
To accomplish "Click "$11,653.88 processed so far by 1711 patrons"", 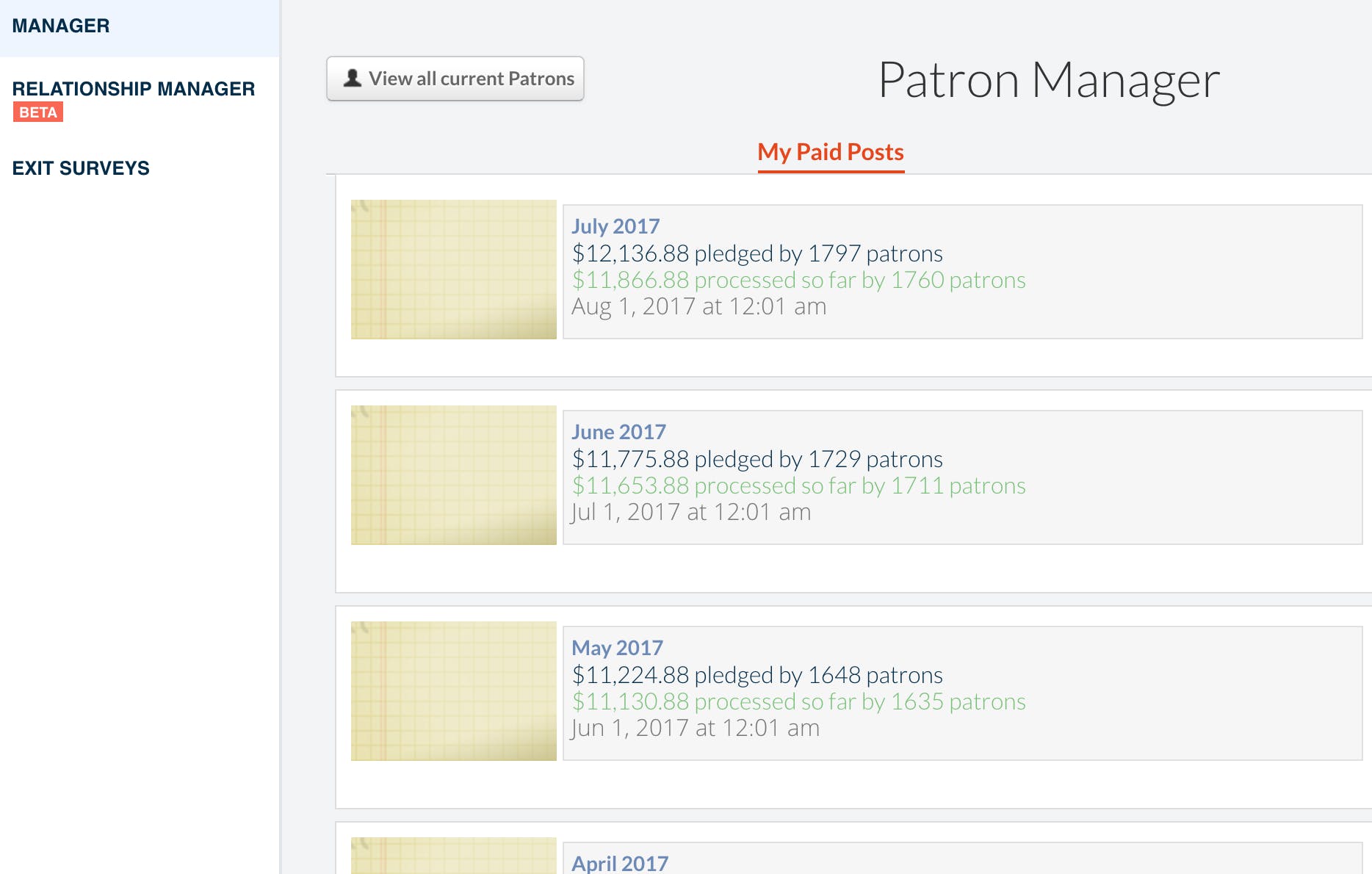I will (x=799, y=485).
